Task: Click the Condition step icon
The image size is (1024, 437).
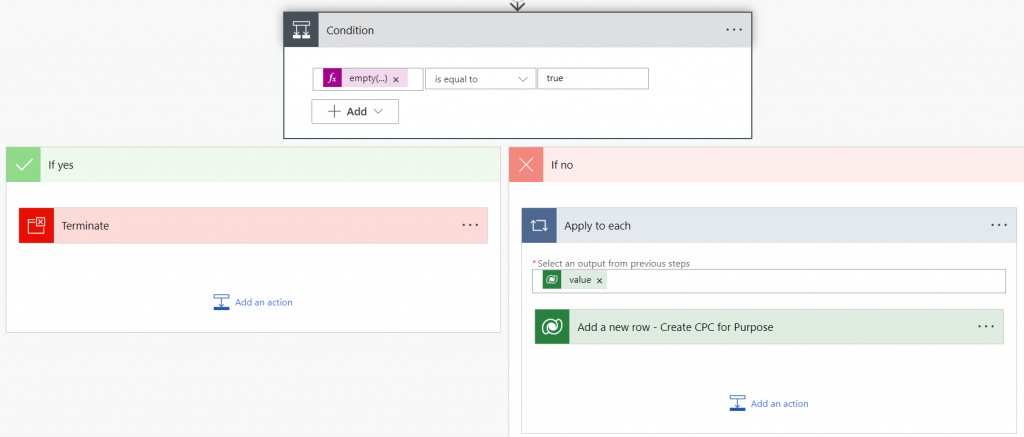Action: coord(301,30)
